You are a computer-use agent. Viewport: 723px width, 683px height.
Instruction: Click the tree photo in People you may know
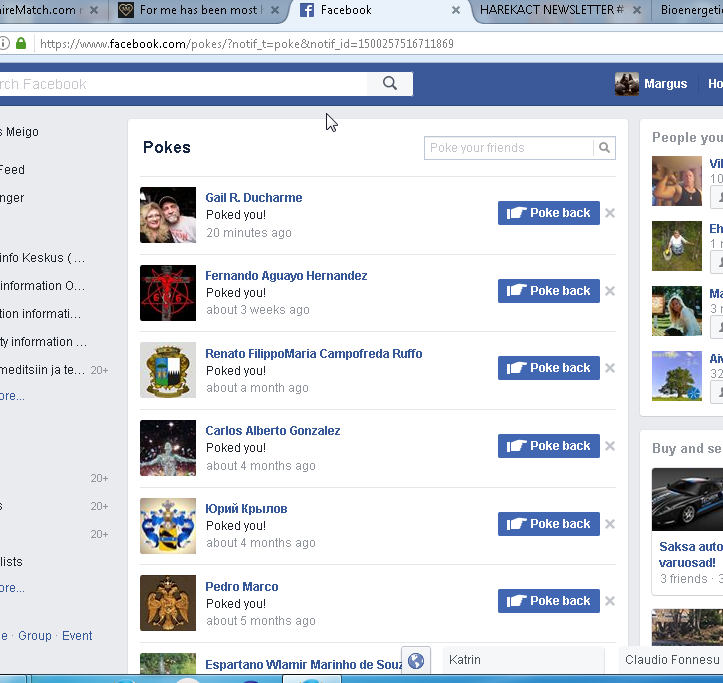(x=677, y=376)
